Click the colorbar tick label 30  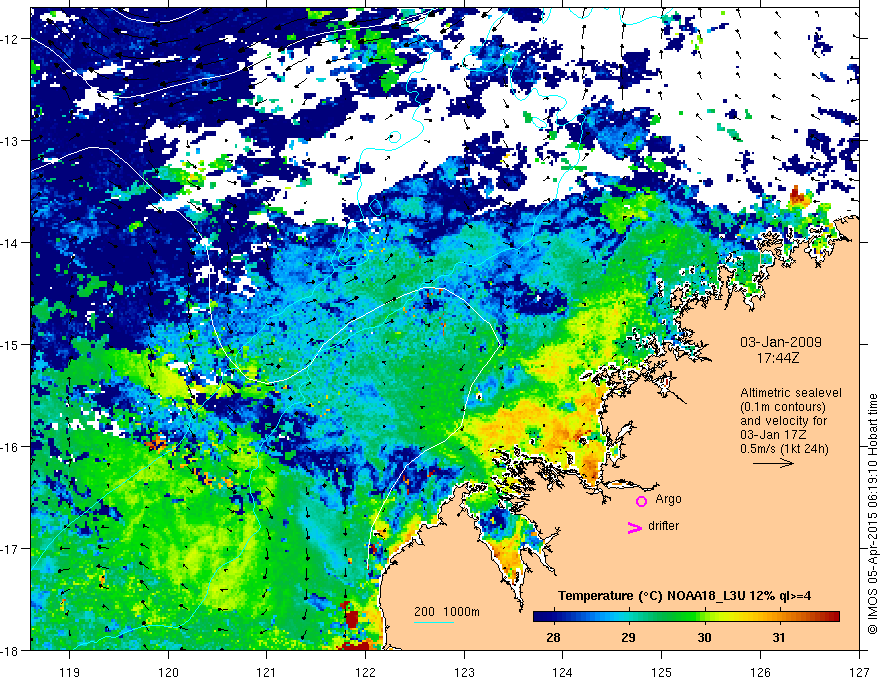coord(704,637)
